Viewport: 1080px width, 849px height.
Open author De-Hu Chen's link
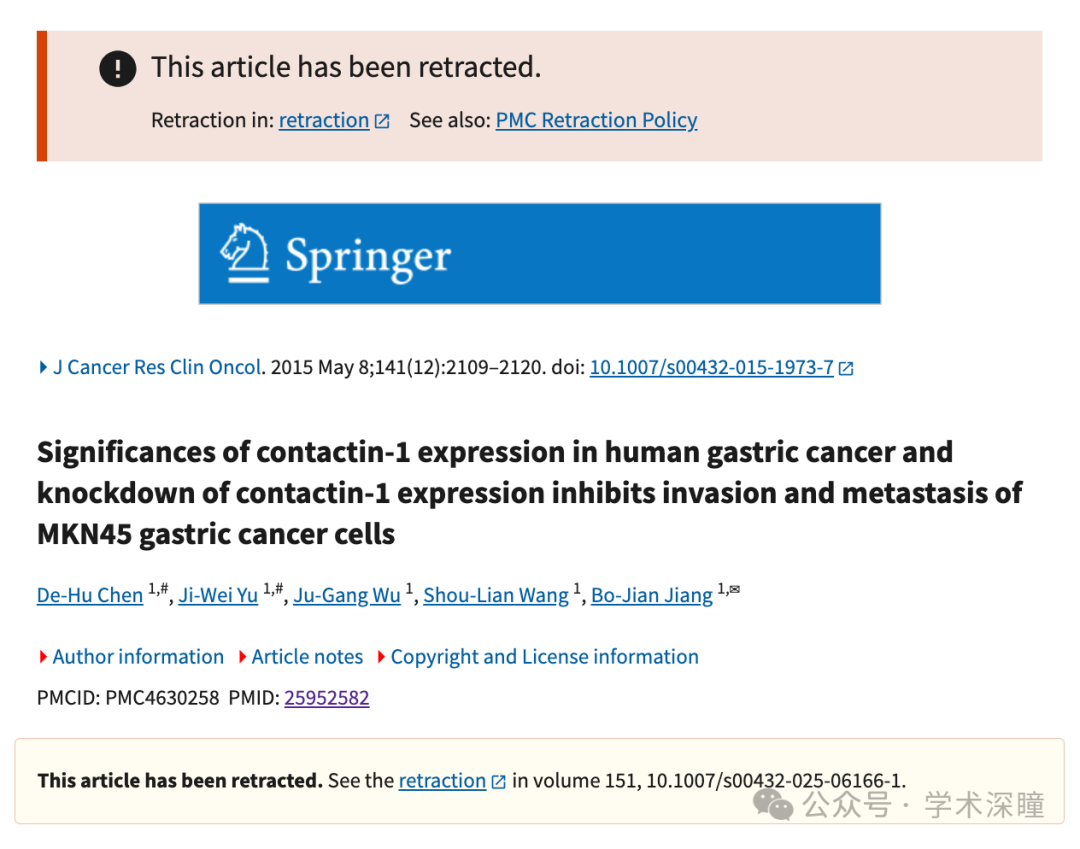pos(90,595)
